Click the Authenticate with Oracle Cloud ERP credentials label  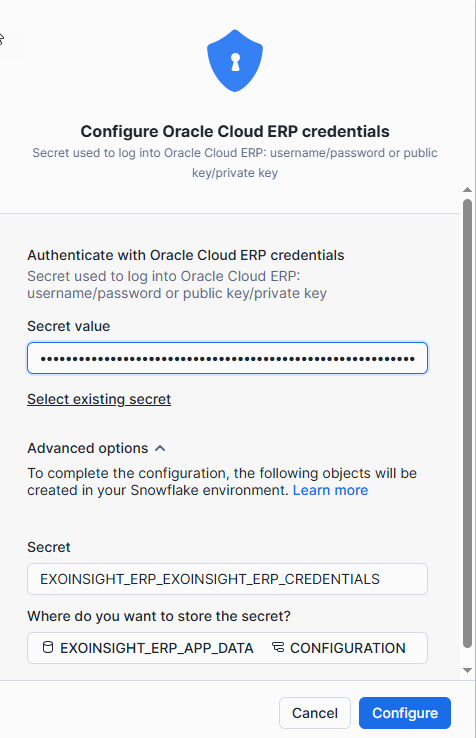186,255
